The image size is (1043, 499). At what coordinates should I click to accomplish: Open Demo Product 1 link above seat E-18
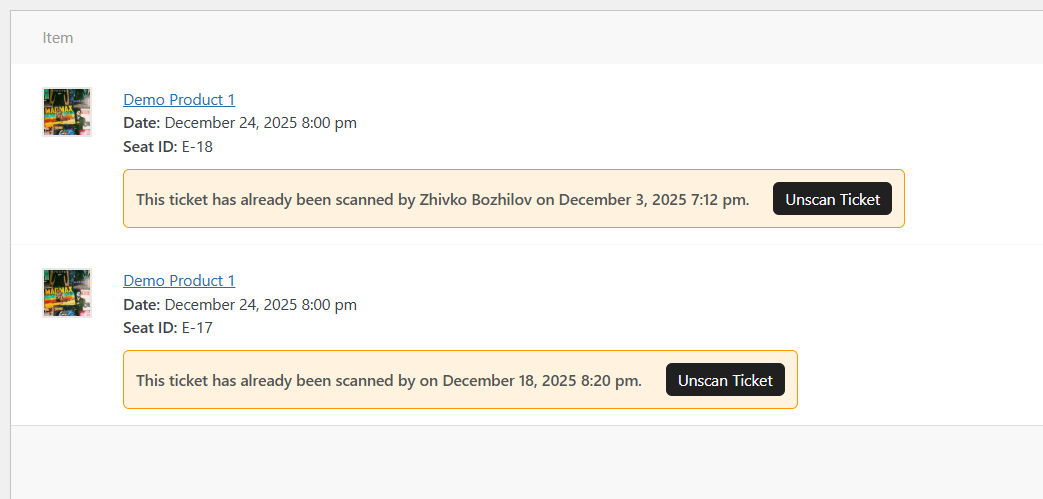coord(179,99)
